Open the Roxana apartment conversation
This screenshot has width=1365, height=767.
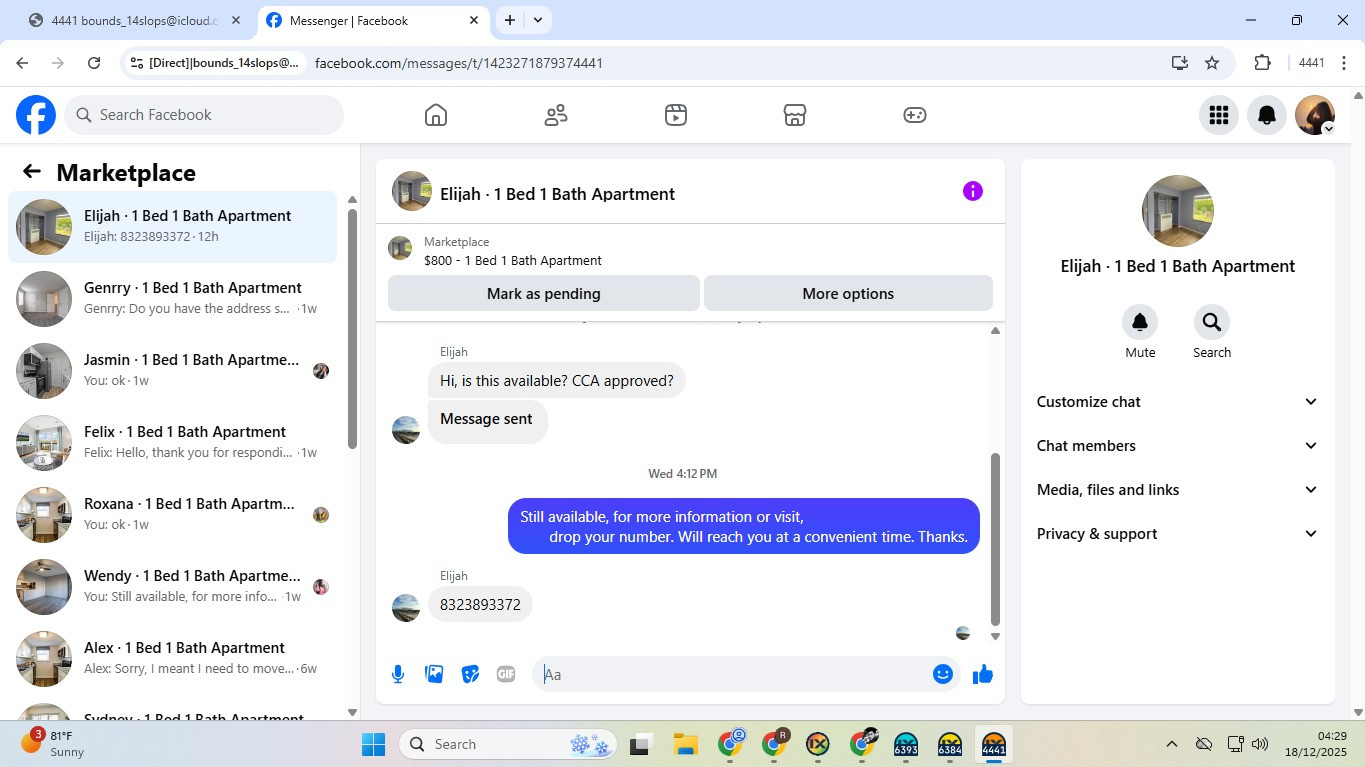click(173, 515)
